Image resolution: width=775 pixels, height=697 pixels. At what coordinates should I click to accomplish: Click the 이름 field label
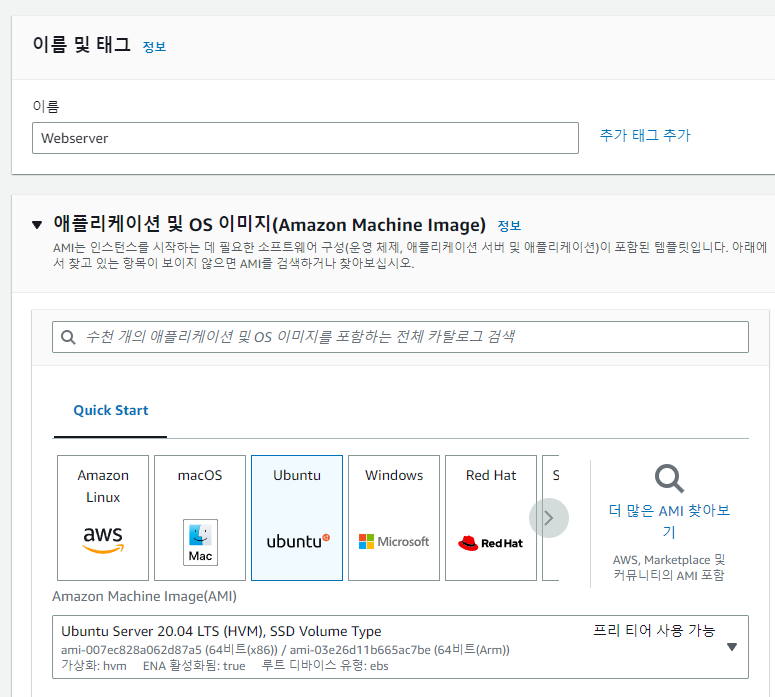coord(46,106)
